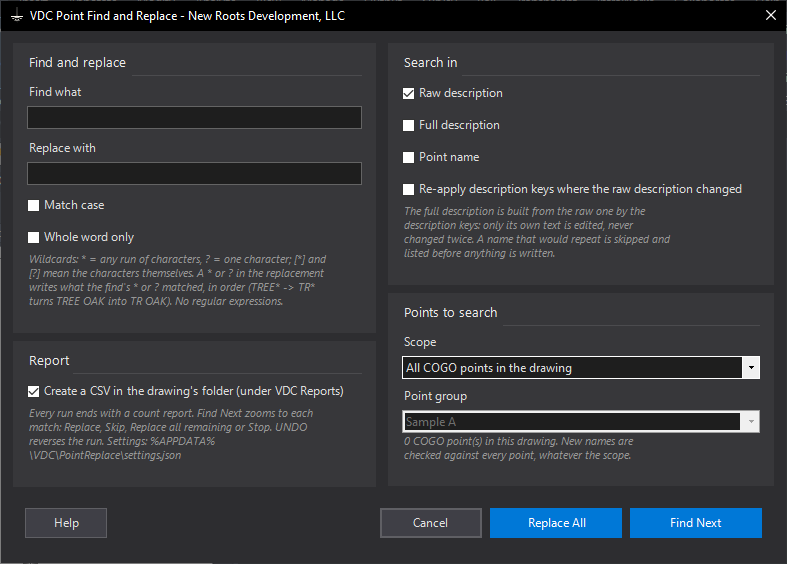Click the 'Search in' section heading
787x564 pixels.
pos(431,63)
